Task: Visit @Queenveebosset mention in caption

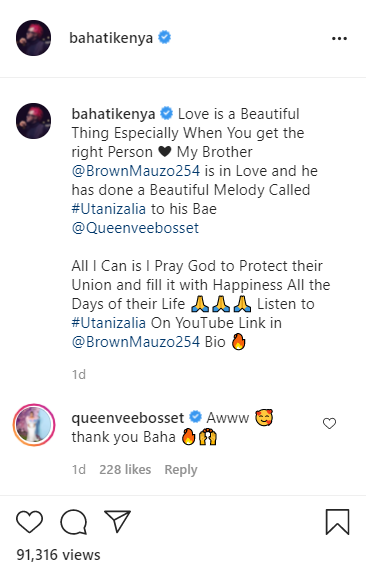Action: [135, 228]
